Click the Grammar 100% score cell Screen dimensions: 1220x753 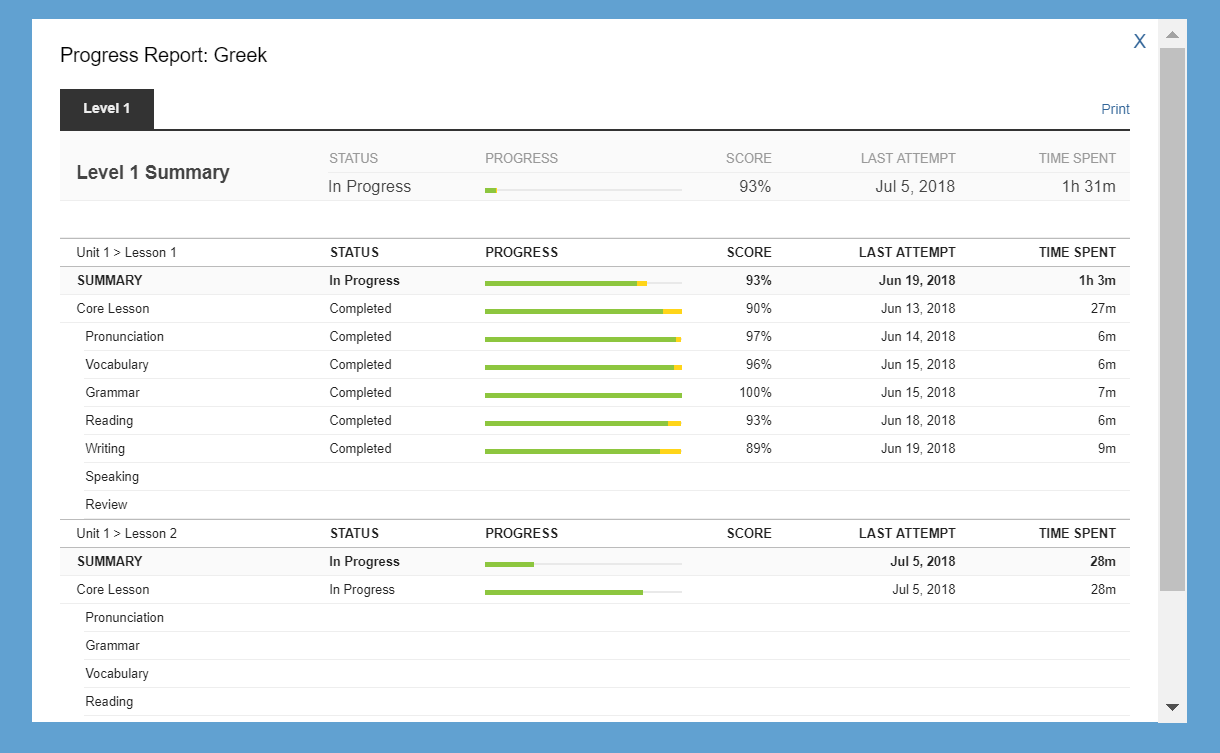755,393
